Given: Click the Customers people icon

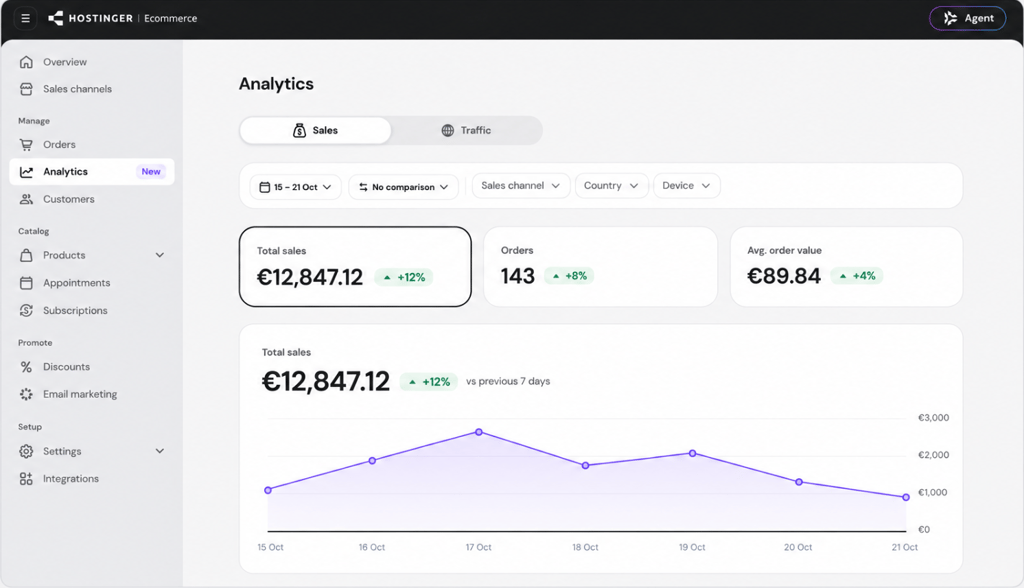Looking at the screenshot, I should (x=26, y=199).
